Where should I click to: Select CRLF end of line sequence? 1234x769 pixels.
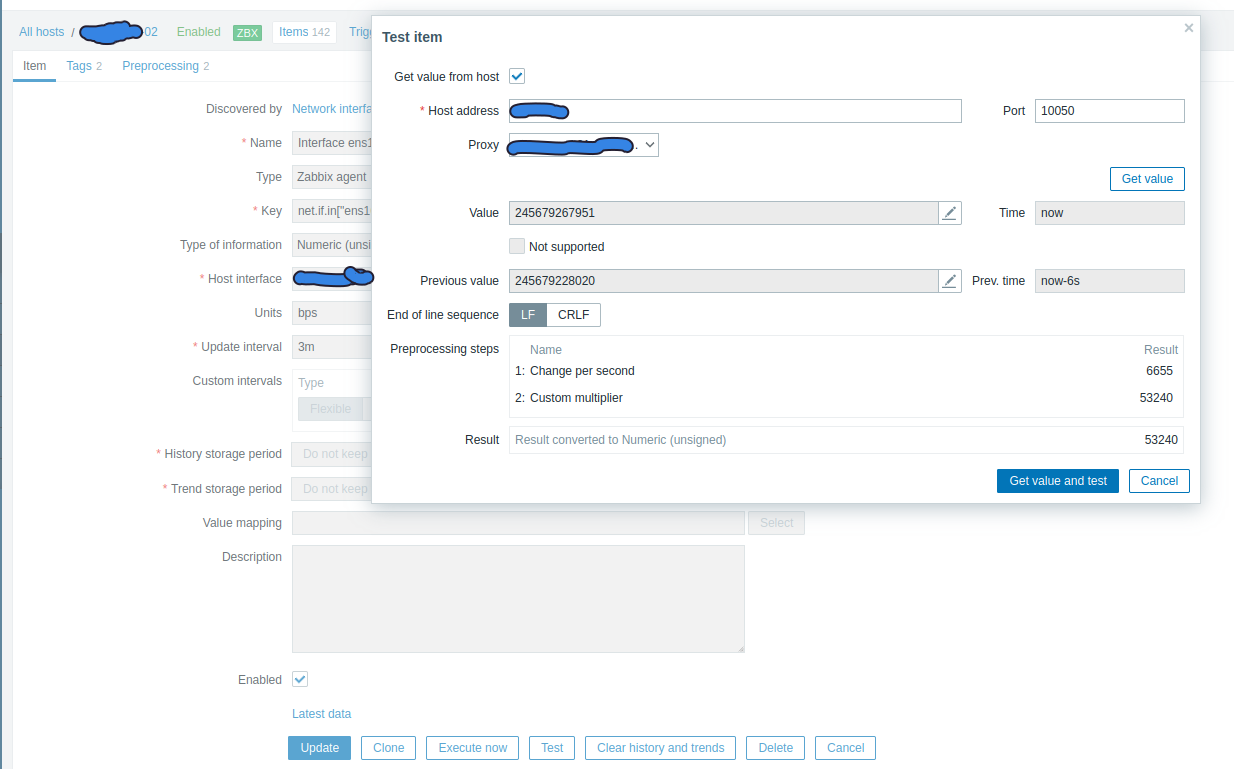(x=573, y=315)
